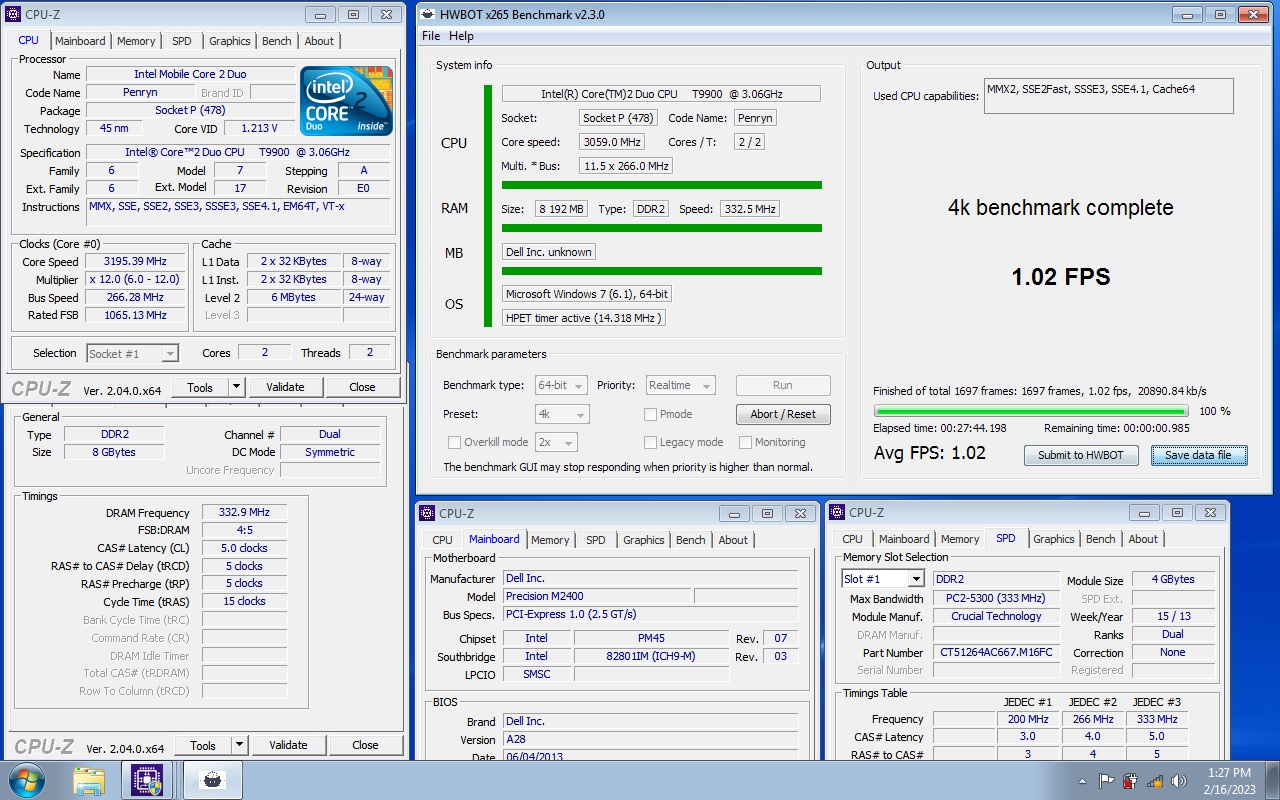Click the Show desktop strip
Screen dimensions: 1280x800
pyautogui.click(x=1272, y=781)
